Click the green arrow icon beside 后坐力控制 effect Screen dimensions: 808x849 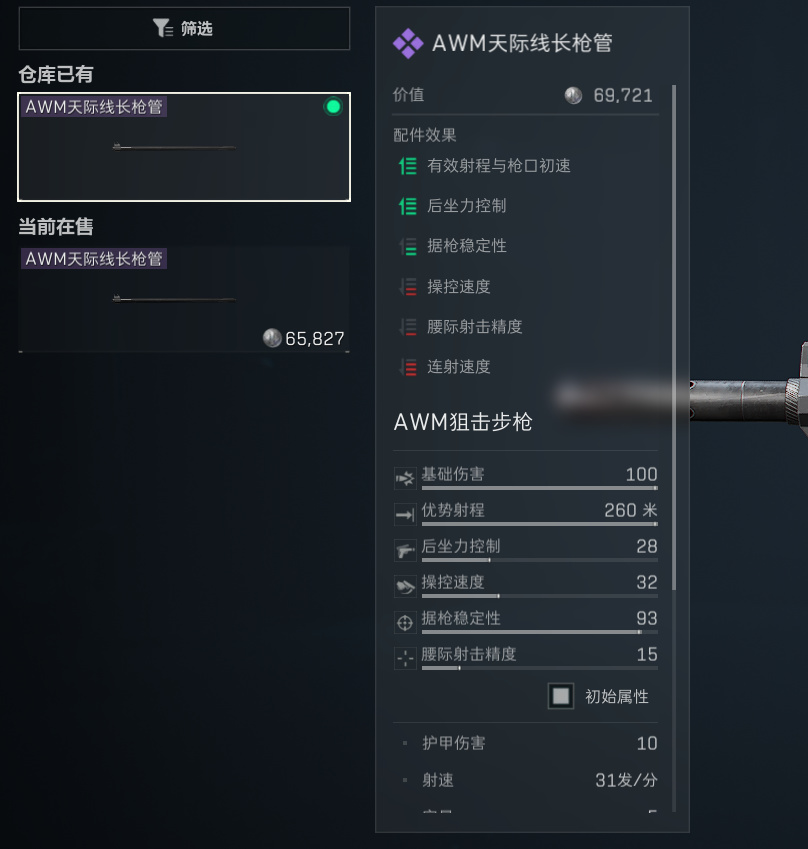point(408,206)
